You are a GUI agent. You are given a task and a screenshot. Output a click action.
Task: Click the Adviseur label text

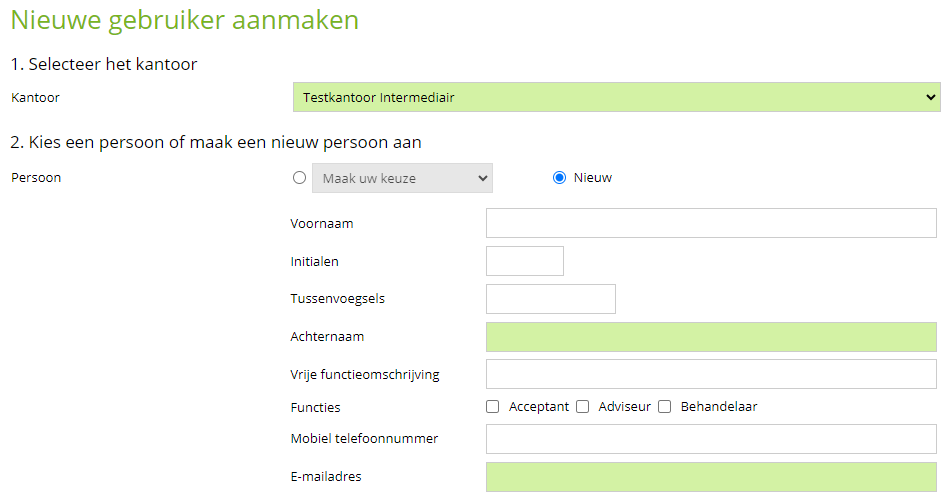(x=624, y=407)
